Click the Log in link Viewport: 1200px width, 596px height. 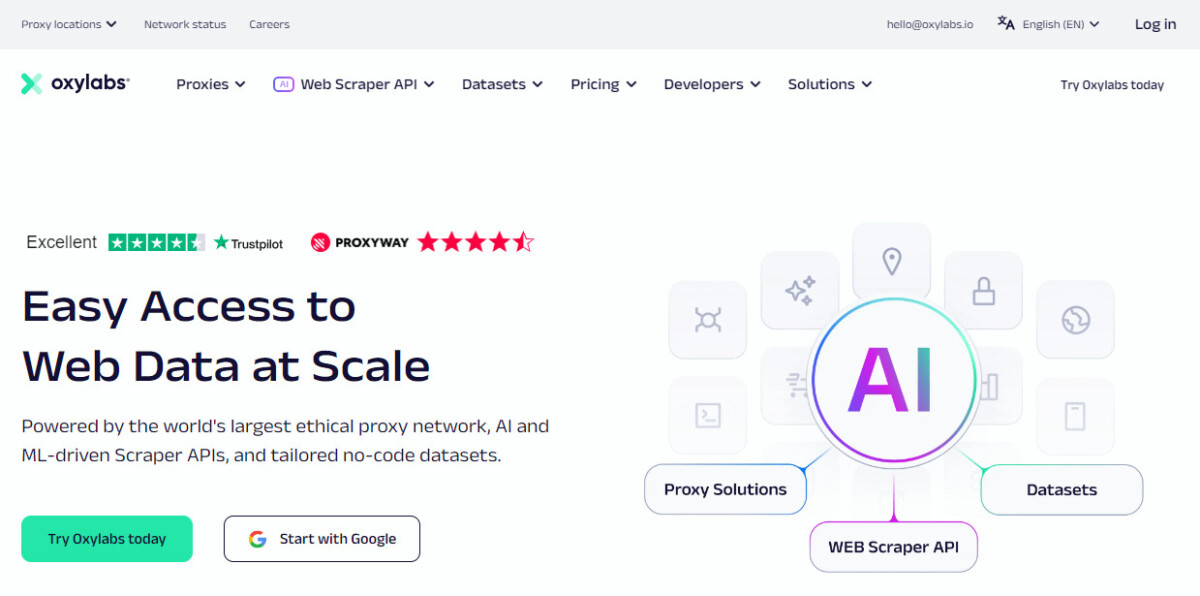pos(1155,24)
